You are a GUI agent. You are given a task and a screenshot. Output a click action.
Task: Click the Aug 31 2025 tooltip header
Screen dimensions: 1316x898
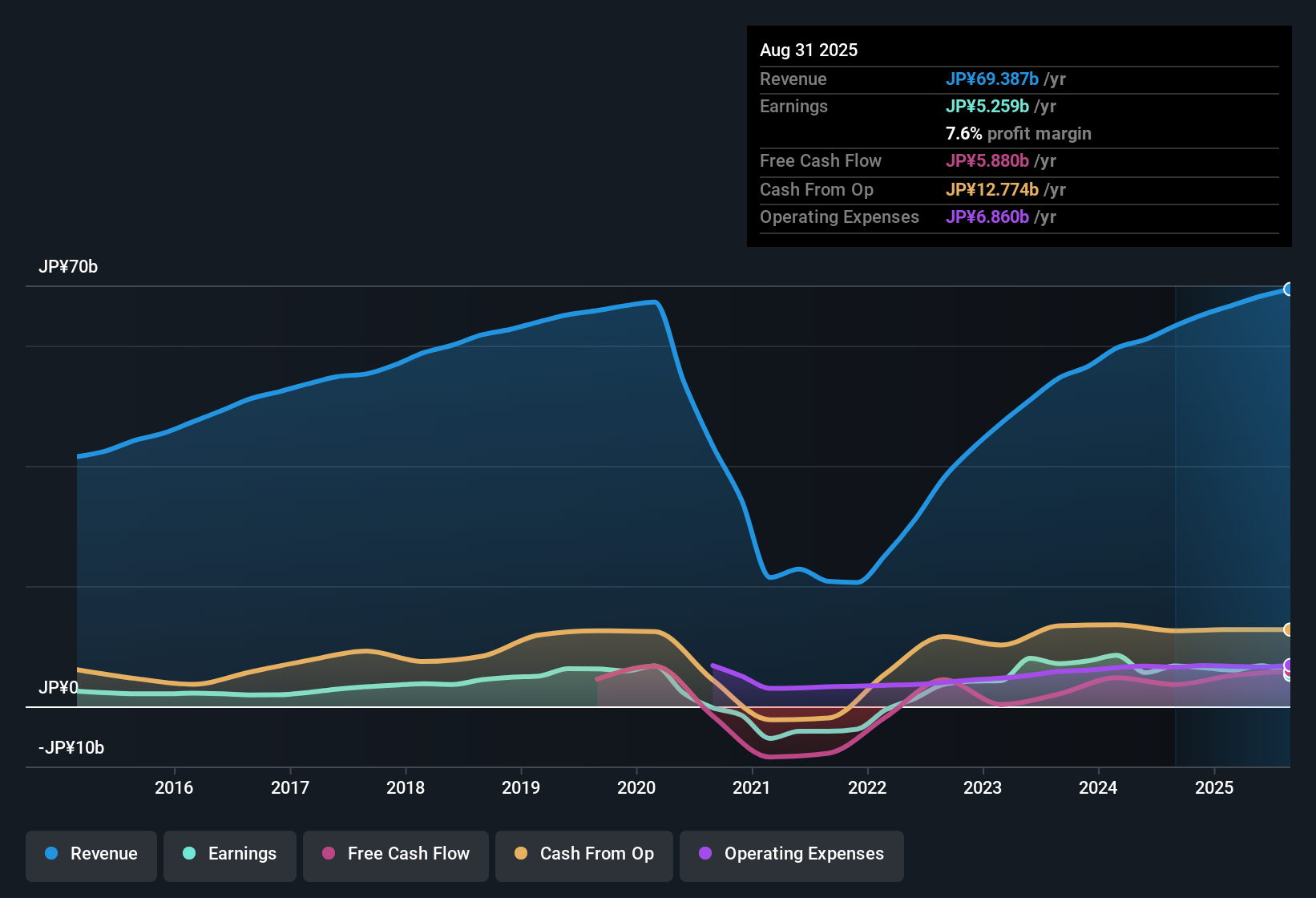[x=809, y=50]
